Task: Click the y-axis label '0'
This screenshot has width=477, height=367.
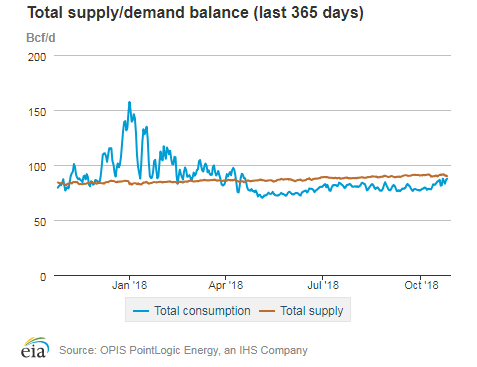Action: (x=43, y=277)
